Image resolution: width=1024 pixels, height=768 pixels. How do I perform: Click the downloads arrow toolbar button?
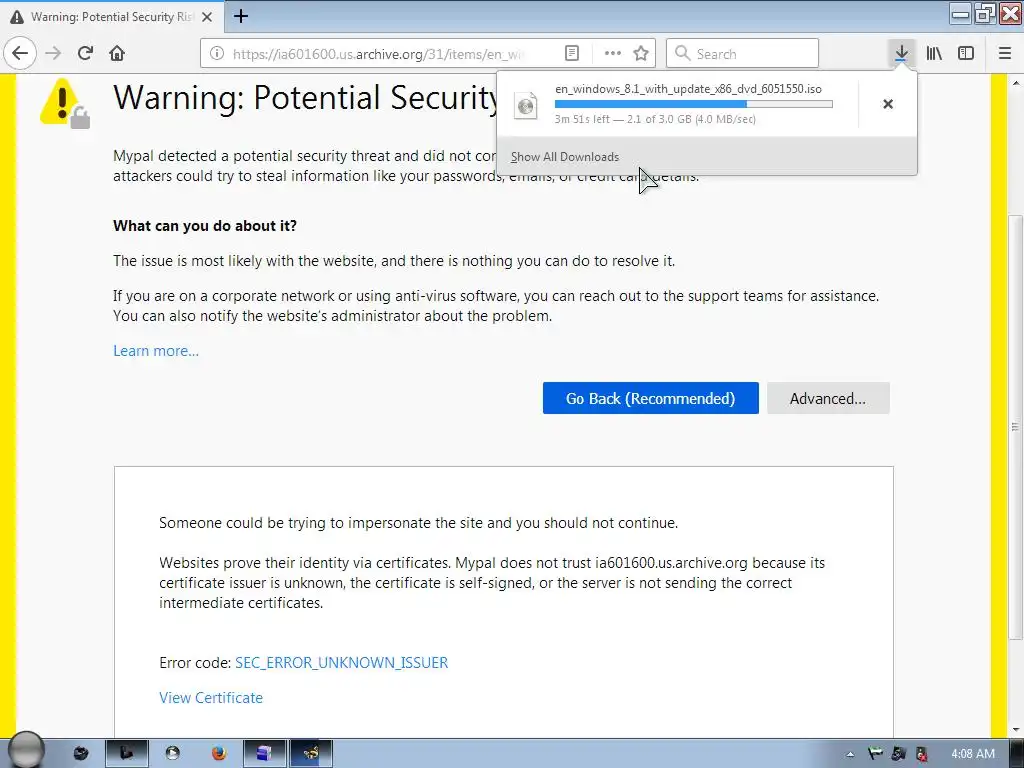(901, 53)
